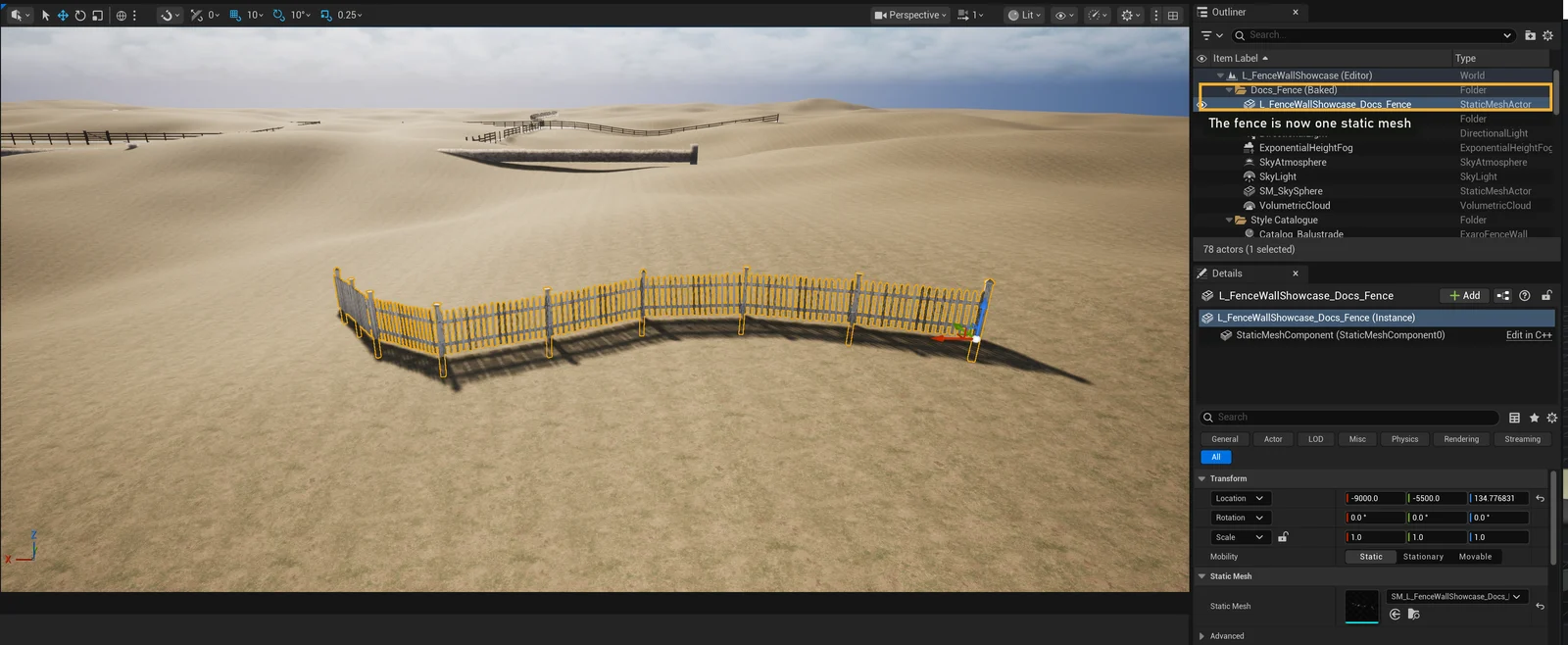Image resolution: width=1568 pixels, height=645 pixels.
Task: Open property matrix table icon
Action: (1514, 418)
